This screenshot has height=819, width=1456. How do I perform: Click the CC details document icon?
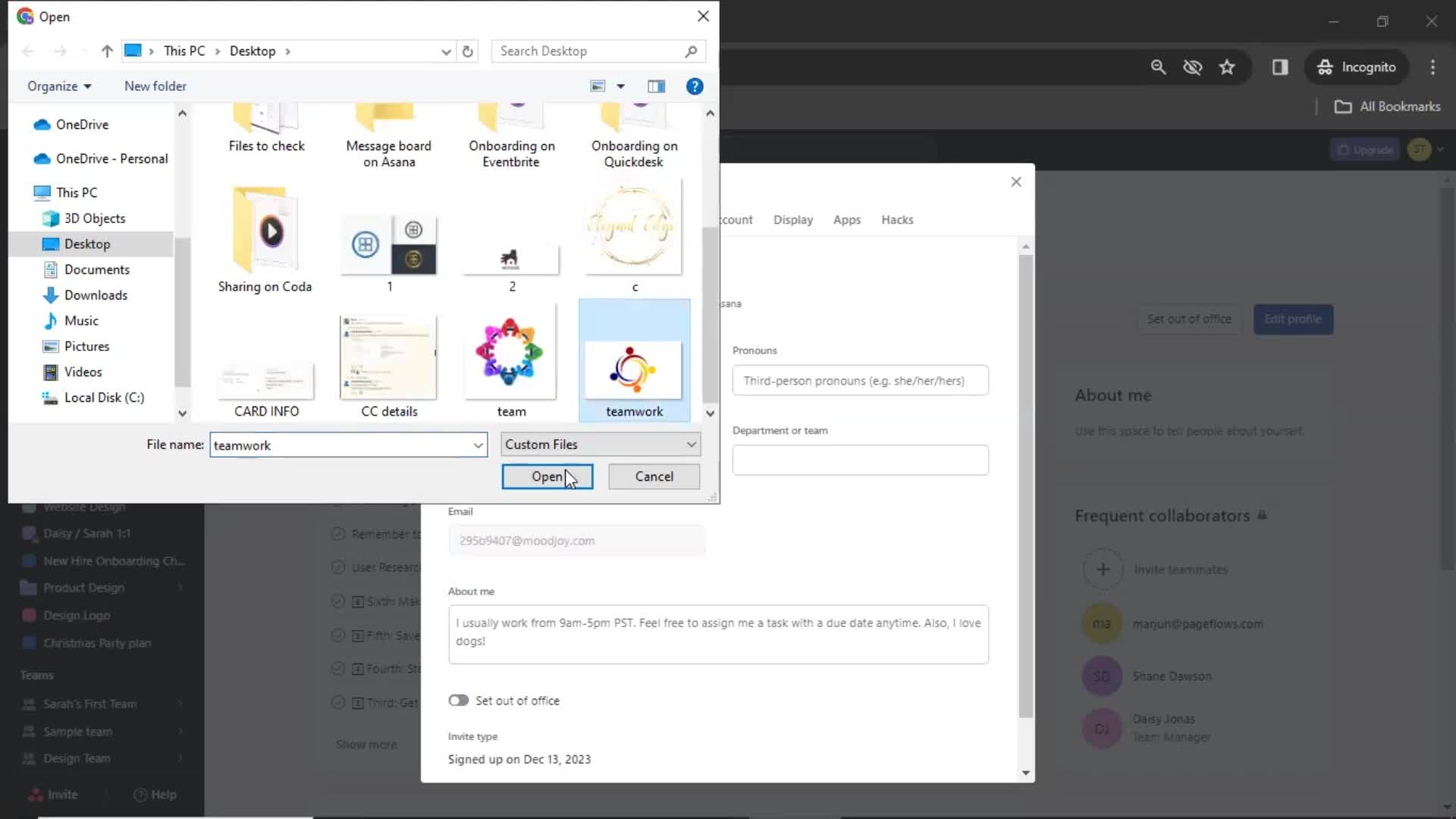click(x=388, y=354)
